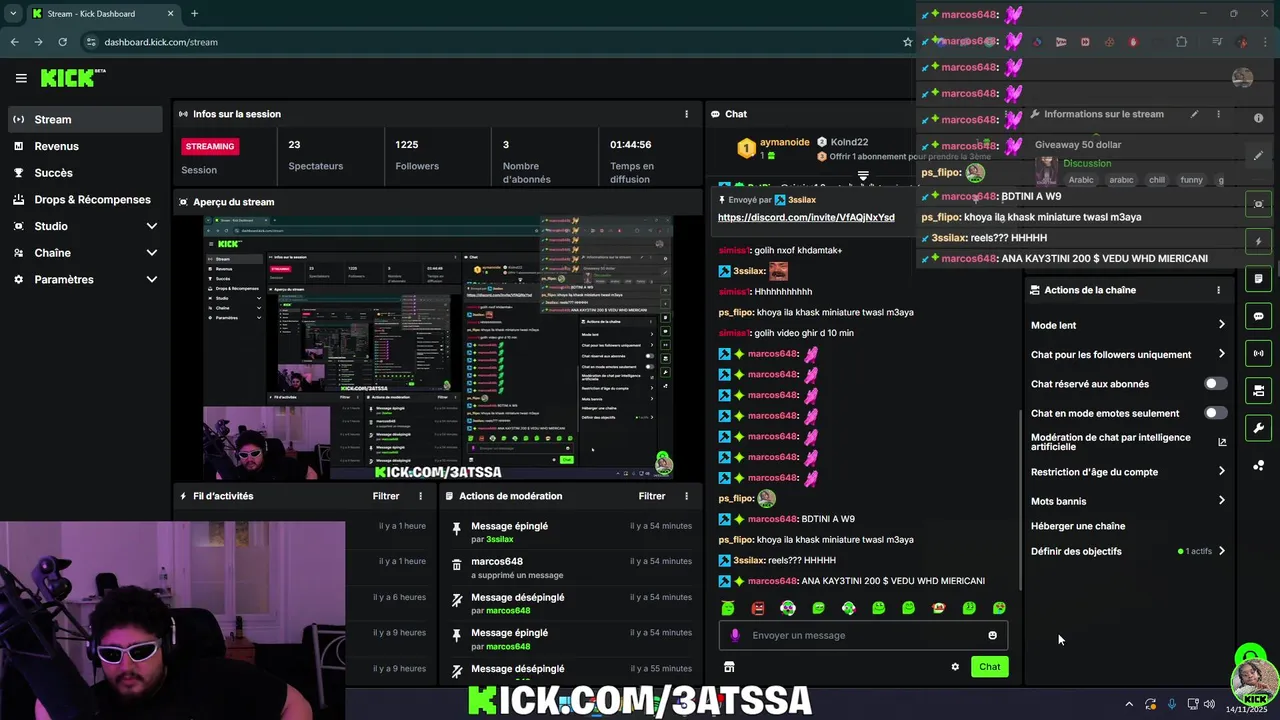The width and height of the screenshot is (1280, 720).
Task: Open the discord.com invite link in chat
Action: tap(806, 217)
